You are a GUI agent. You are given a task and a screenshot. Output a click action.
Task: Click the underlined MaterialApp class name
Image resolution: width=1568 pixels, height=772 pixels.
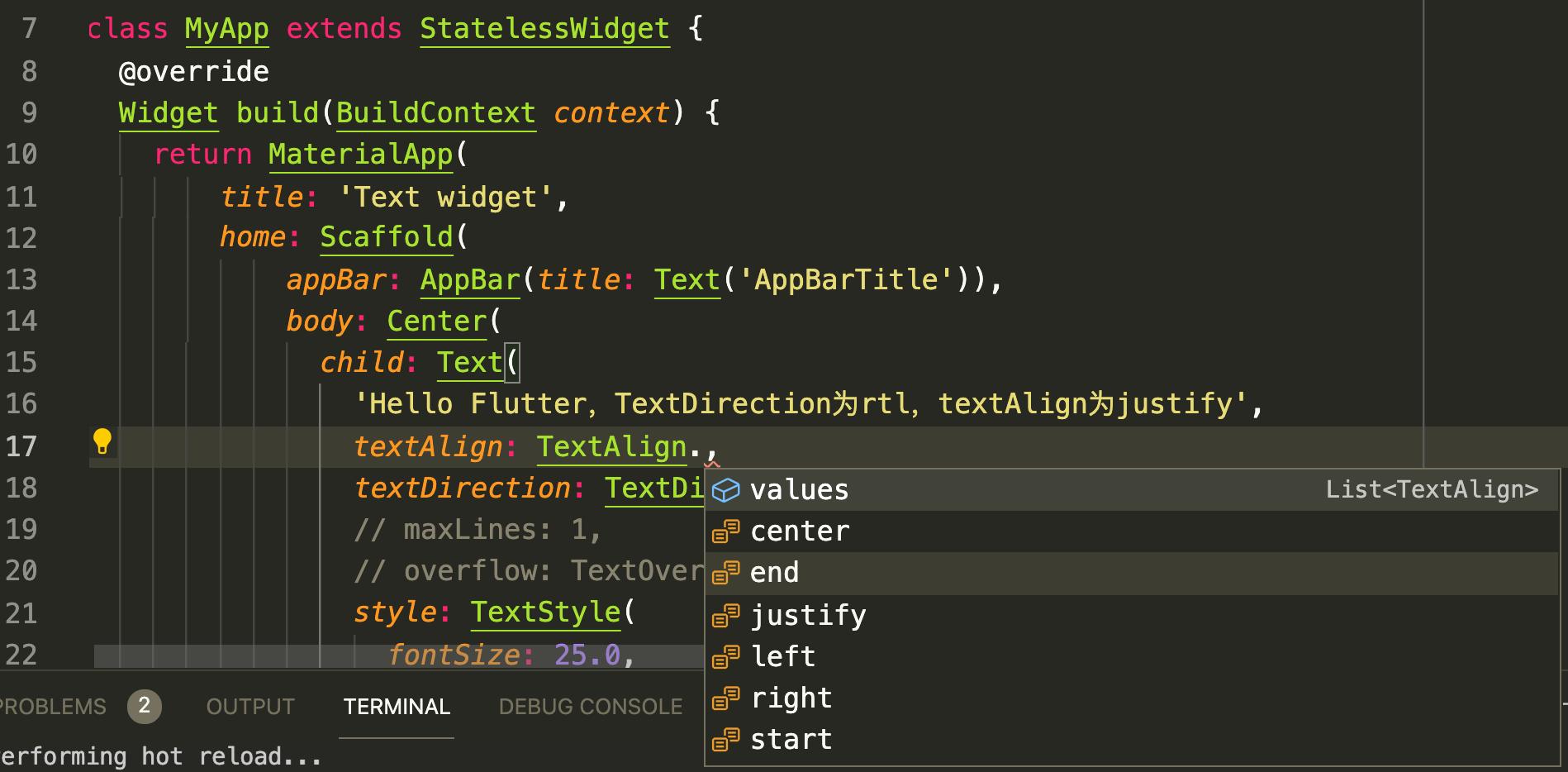click(x=359, y=155)
